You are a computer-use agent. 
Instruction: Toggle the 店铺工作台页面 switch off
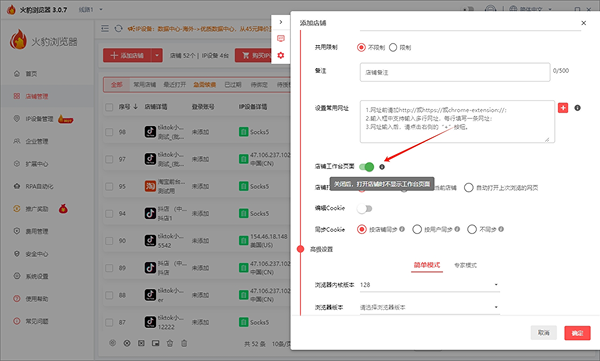367,167
